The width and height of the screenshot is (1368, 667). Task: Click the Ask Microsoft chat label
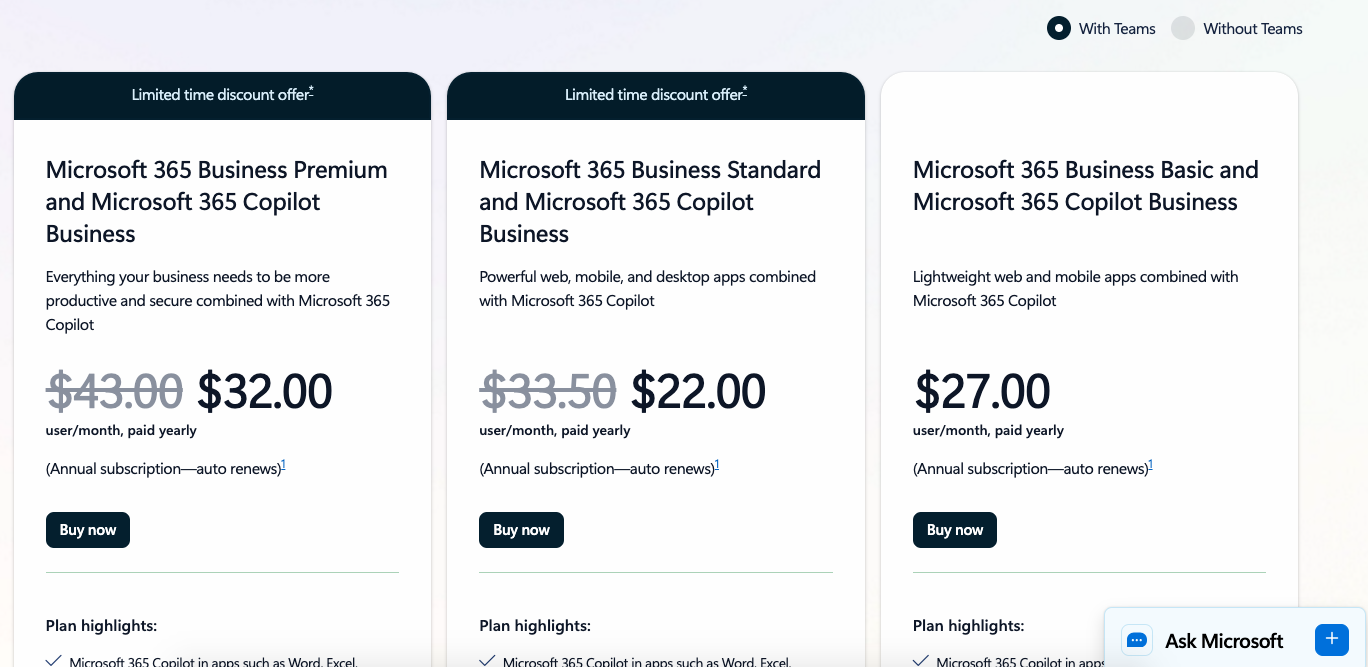tap(1224, 641)
